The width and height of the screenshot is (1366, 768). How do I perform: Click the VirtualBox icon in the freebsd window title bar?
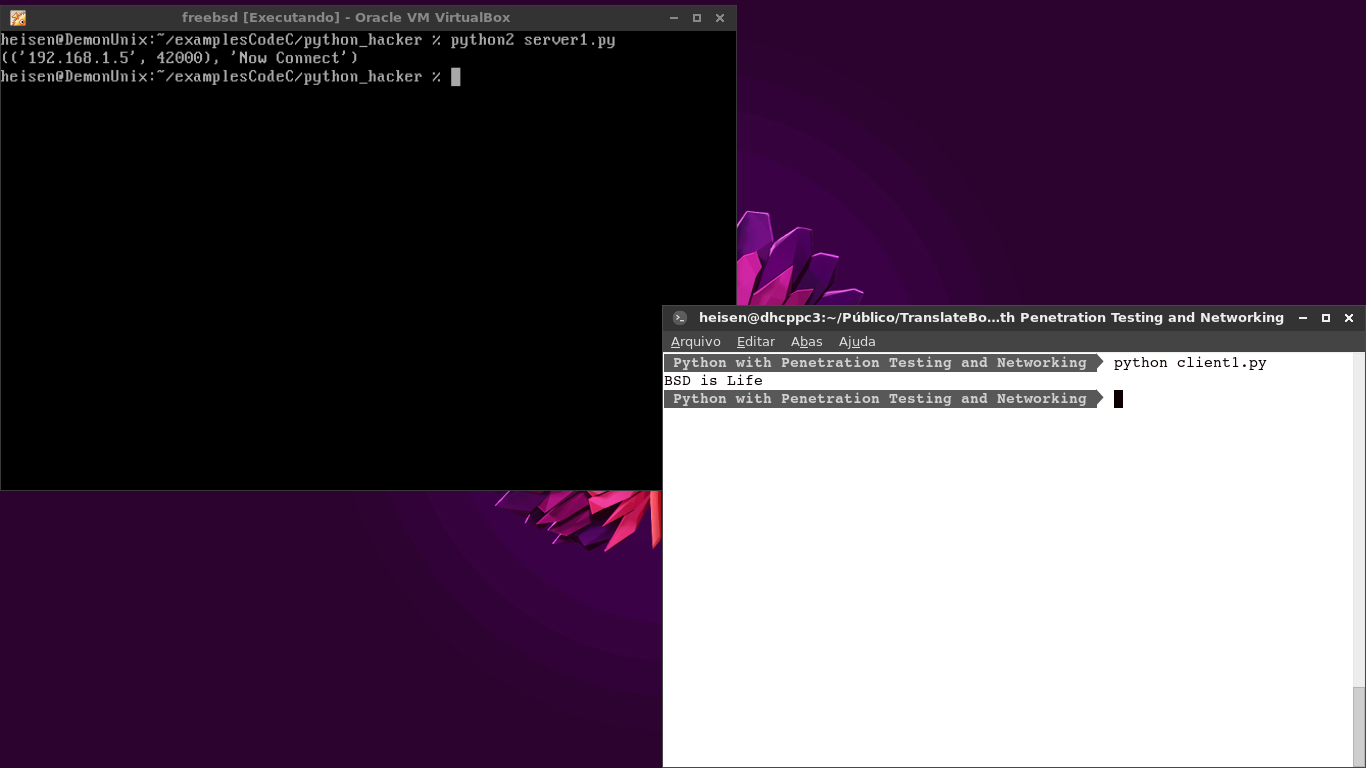pyautogui.click(x=18, y=18)
